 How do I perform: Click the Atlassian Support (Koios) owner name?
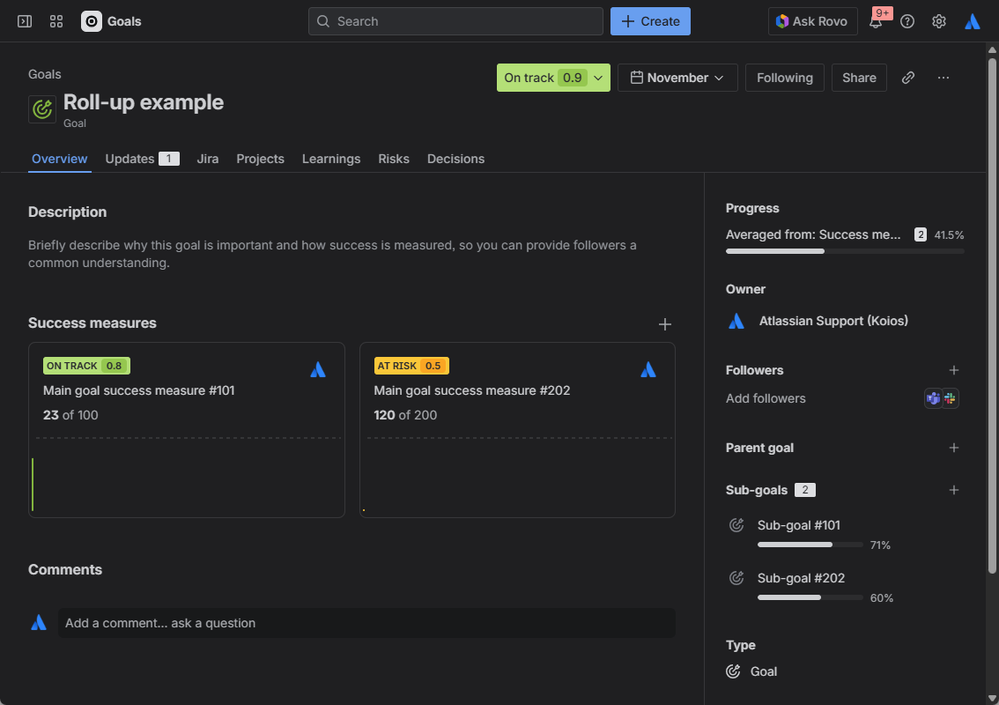coord(833,321)
